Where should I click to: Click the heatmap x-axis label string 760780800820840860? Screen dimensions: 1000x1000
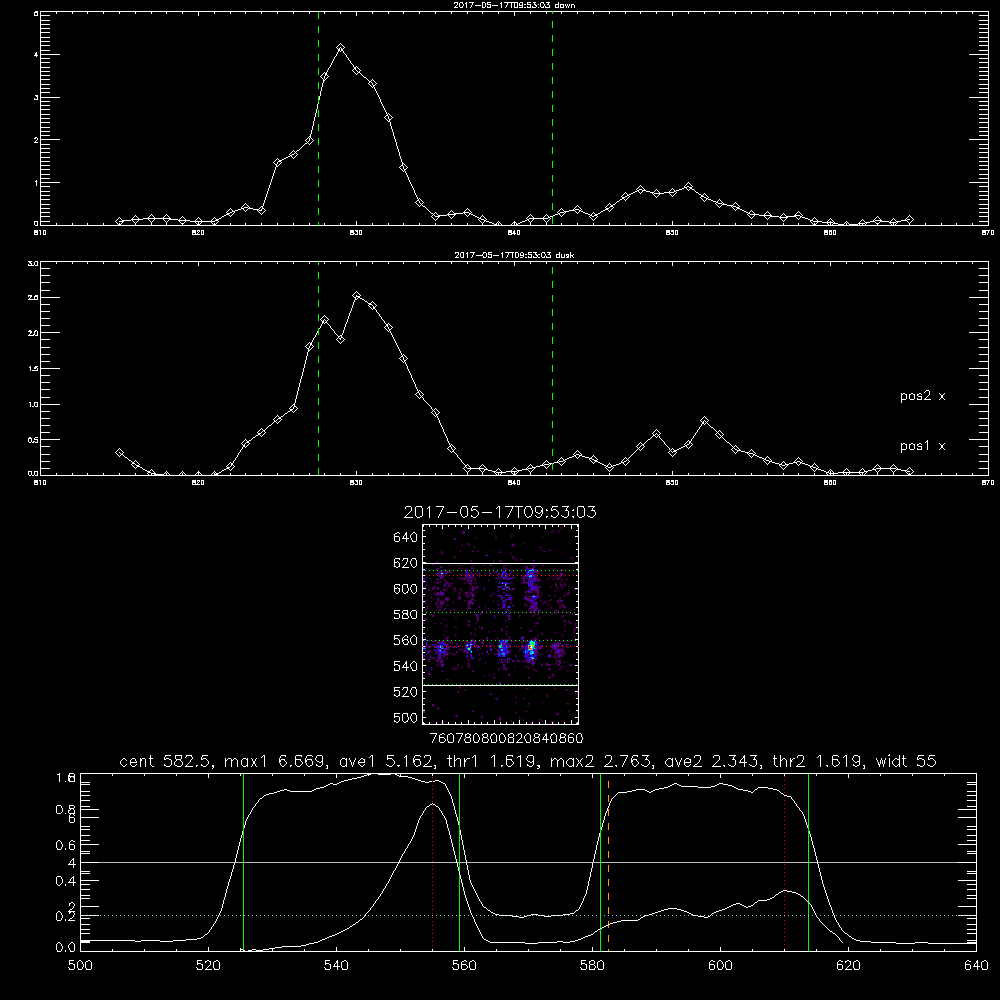tap(506, 738)
